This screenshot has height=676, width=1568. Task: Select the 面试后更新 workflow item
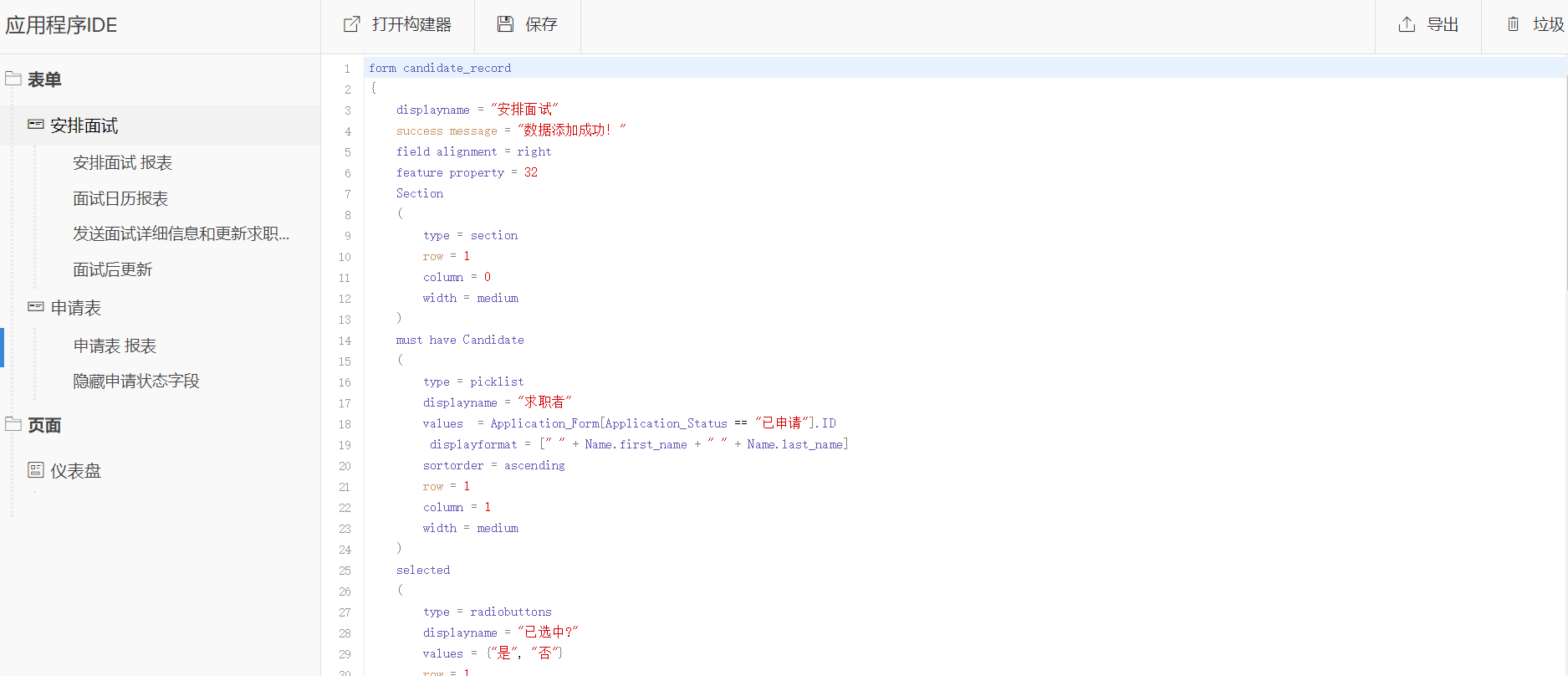[112, 269]
